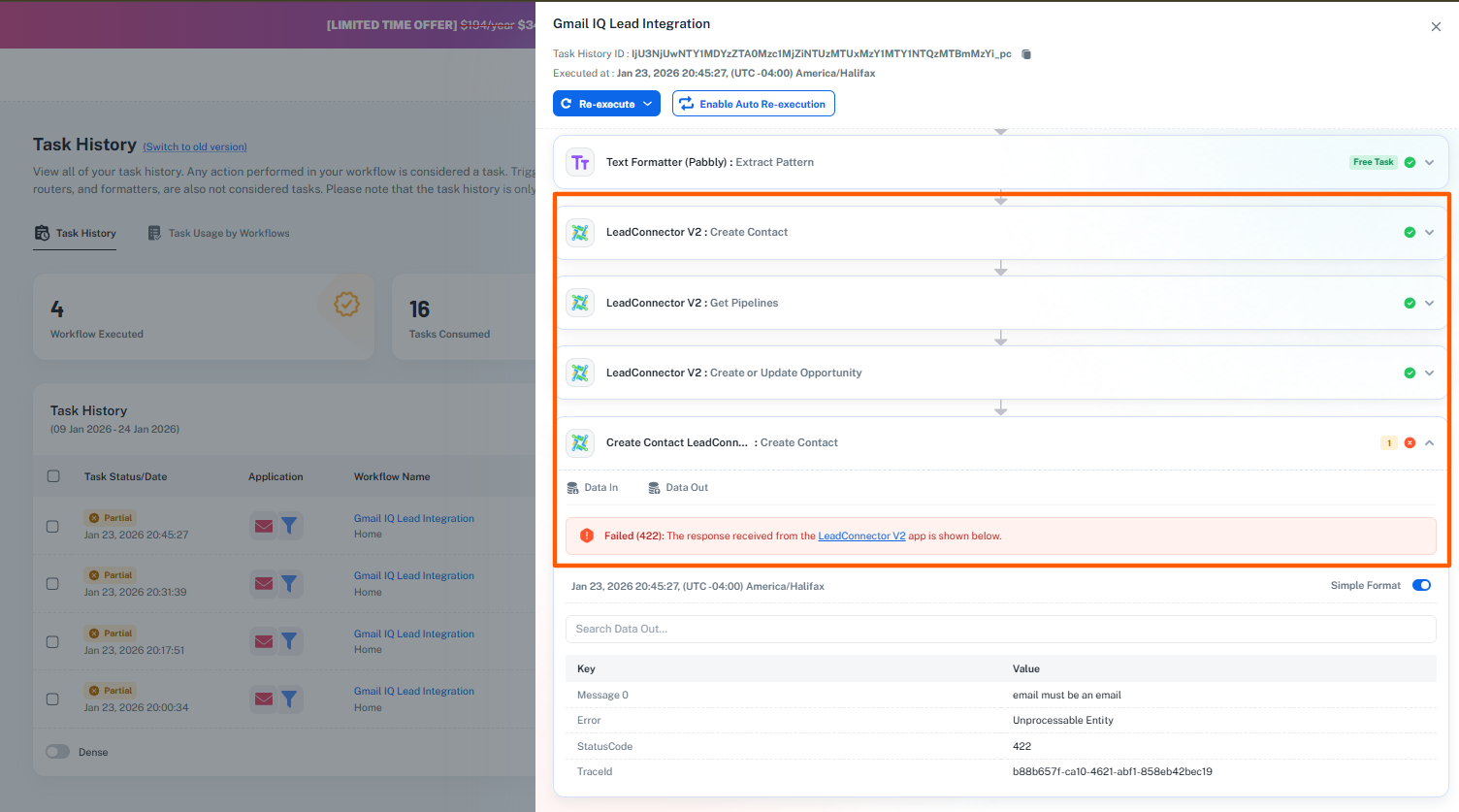Expand LeadConnector V2 : Create Contact step
The width and height of the screenshot is (1459, 812).
pyautogui.click(x=1429, y=233)
